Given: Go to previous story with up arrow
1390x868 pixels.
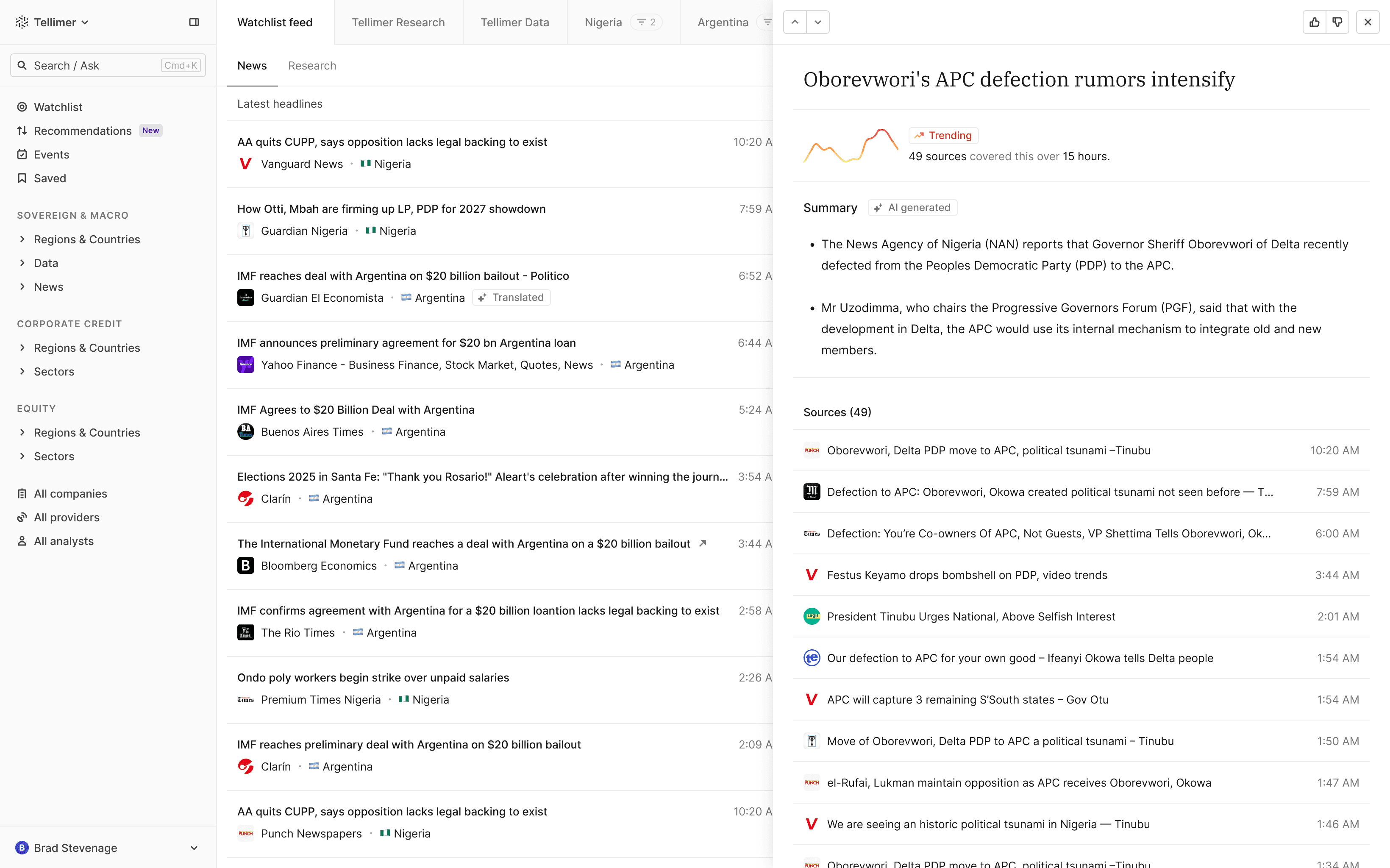Looking at the screenshot, I should (795, 22).
